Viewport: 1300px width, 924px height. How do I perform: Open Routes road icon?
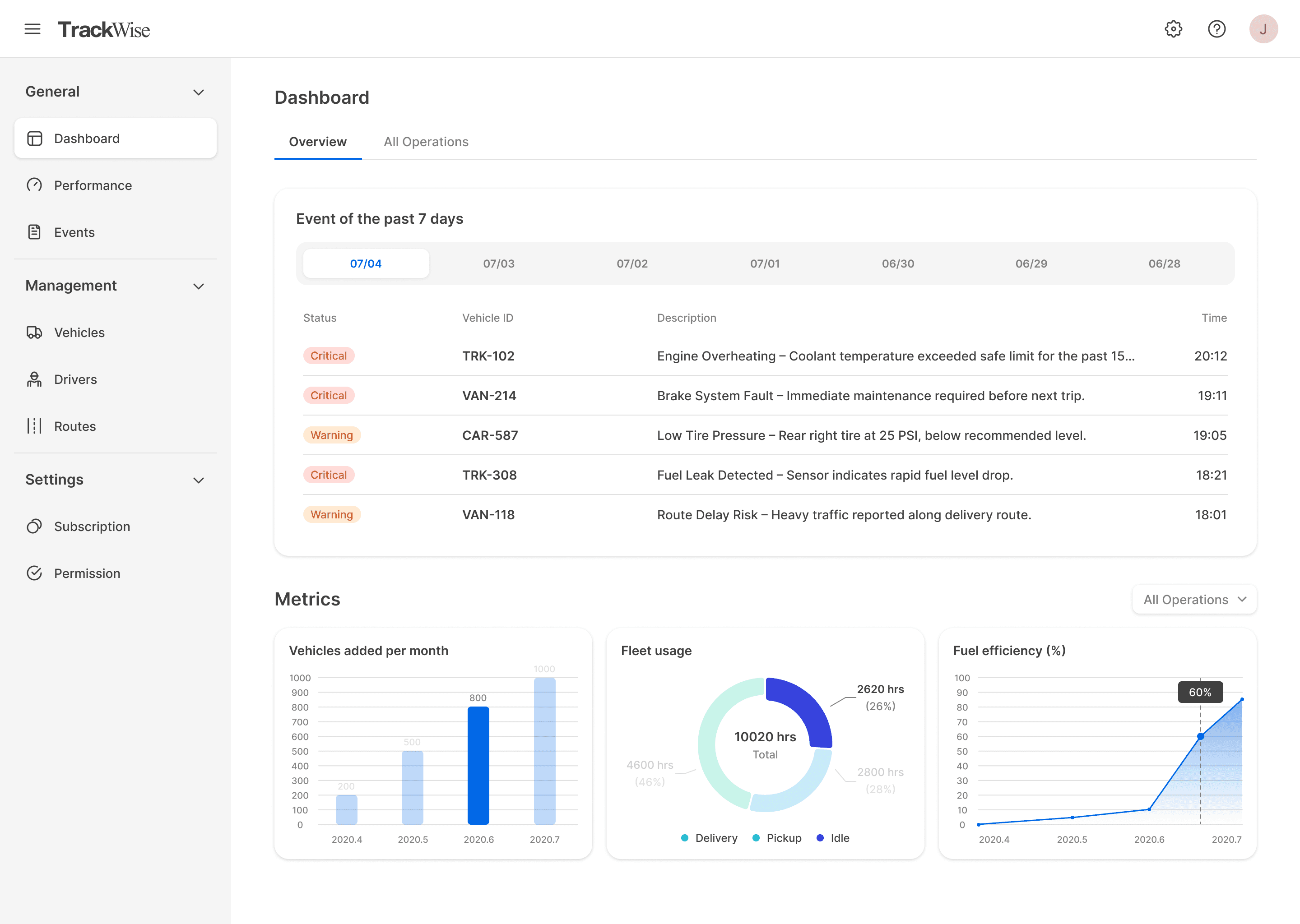tap(34, 426)
